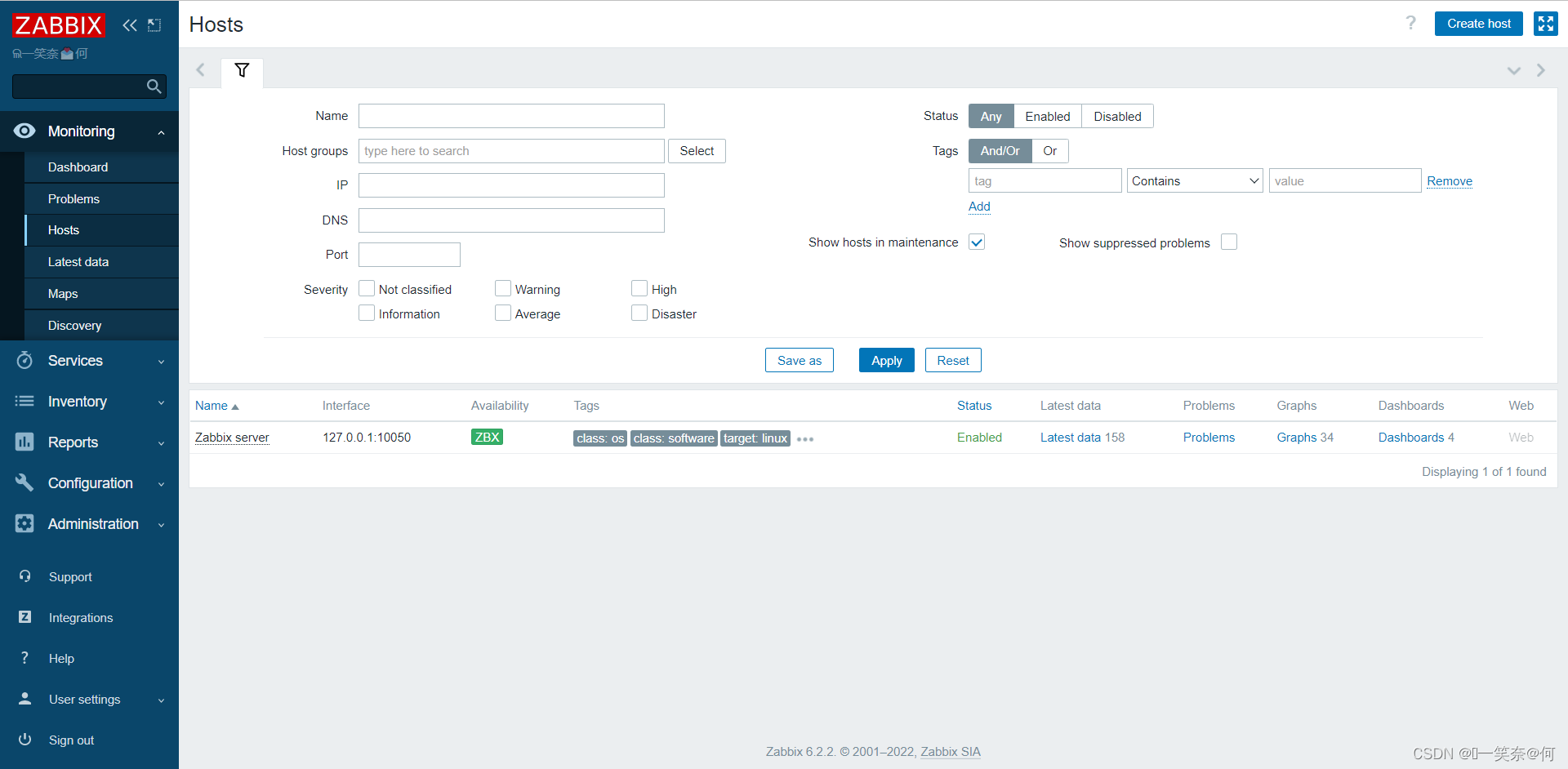
Task: Open the Maps menu item
Action: tap(102, 293)
